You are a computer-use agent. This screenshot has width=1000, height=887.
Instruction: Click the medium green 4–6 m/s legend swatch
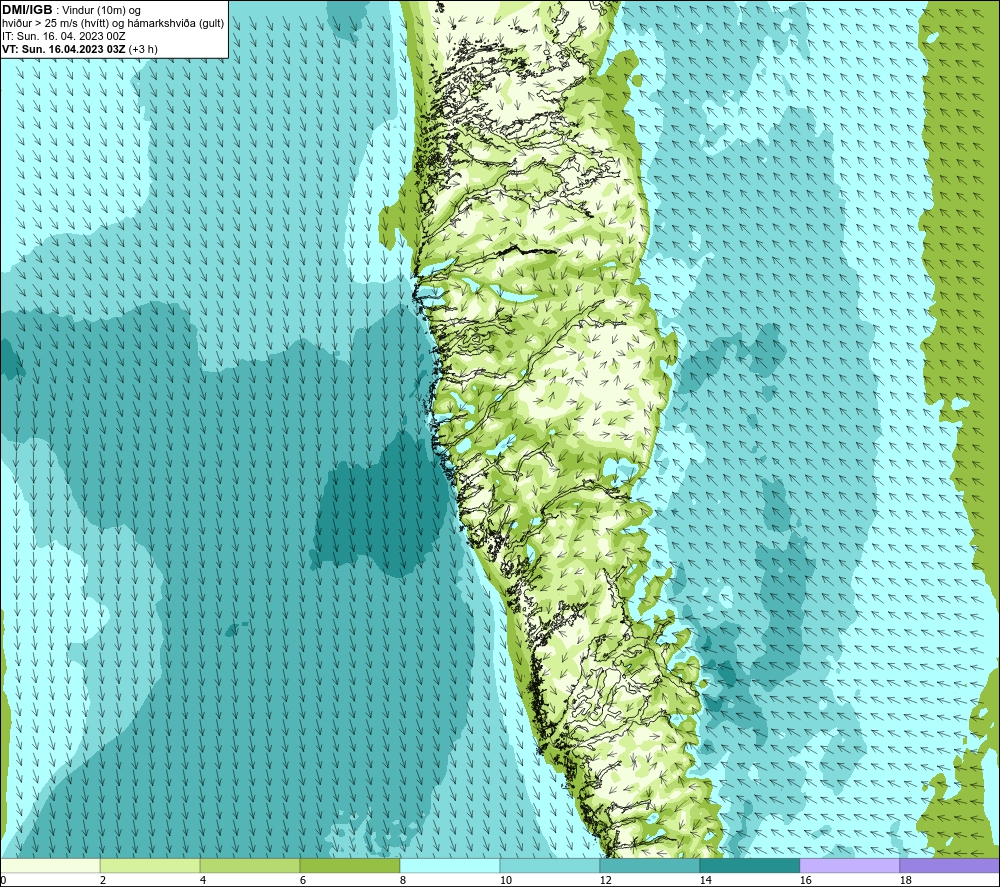pyautogui.click(x=250, y=865)
